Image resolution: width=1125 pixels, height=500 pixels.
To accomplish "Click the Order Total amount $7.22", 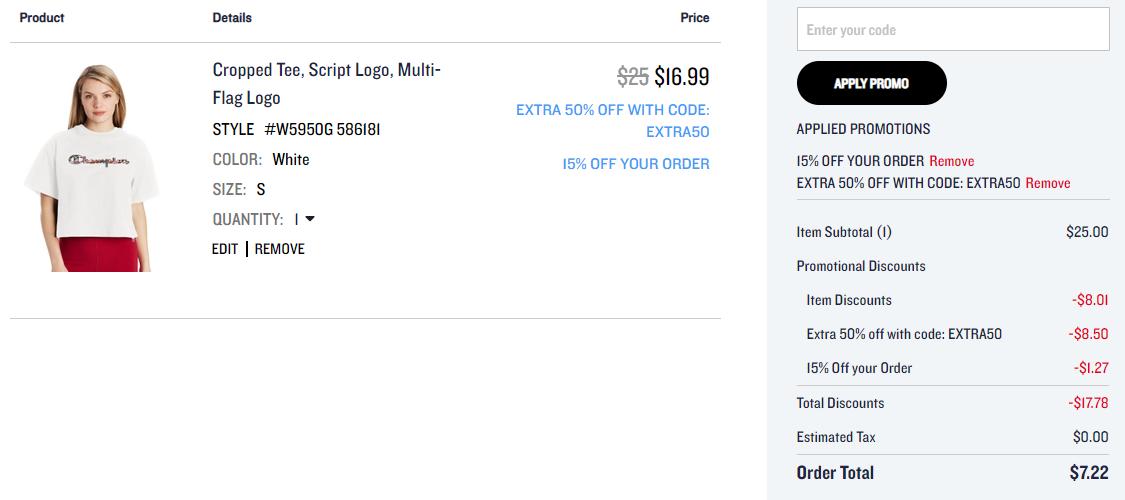I will (1089, 473).
